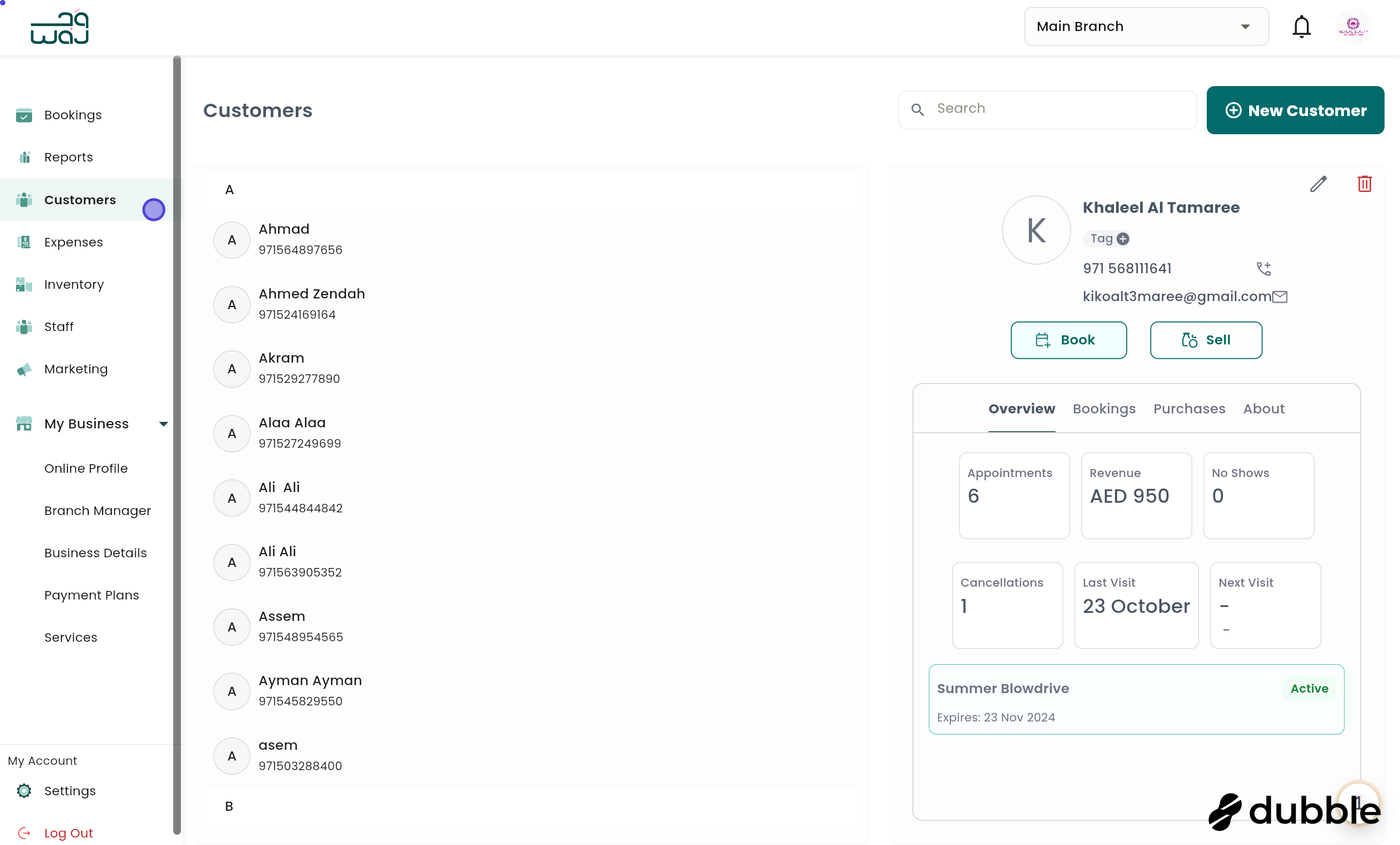1400x845 pixels.
Task: Collapse the My Business menu
Action: tap(164, 424)
